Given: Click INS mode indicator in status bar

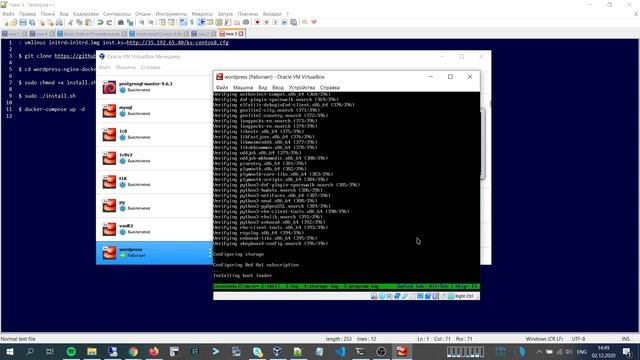Looking at the screenshot, I should click(x=625, y=339).
